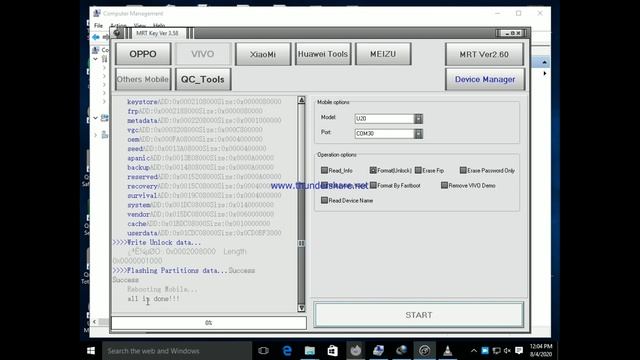Screen dimensions: 640x360
Task: Open the Action Center notifications
Action: coord(519,351)
